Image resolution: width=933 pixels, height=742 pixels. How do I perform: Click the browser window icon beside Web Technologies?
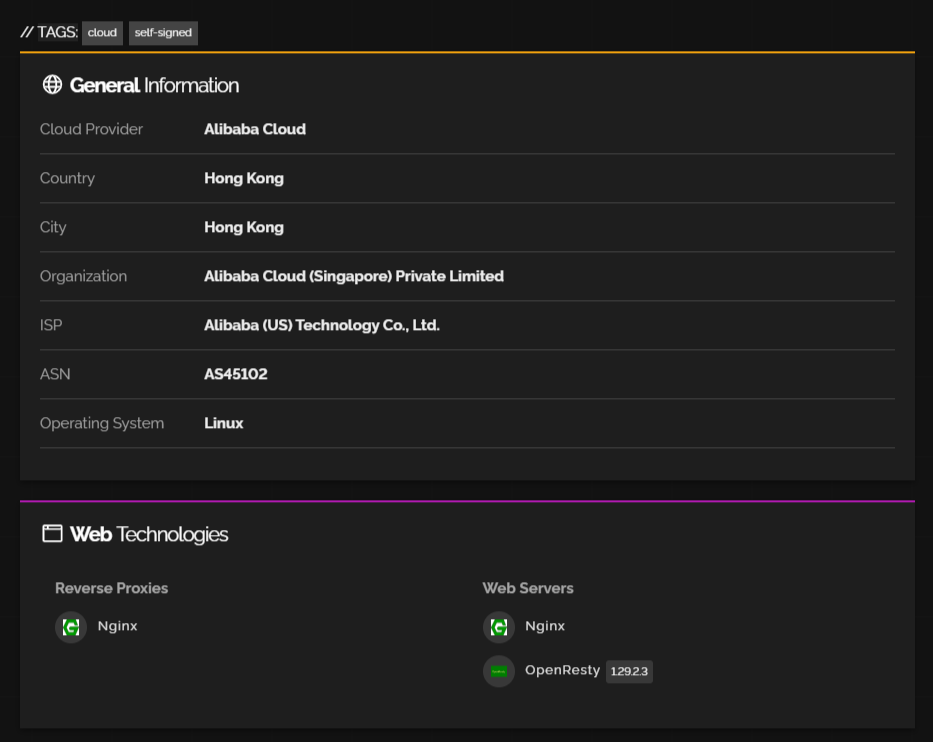coord(52,533)
